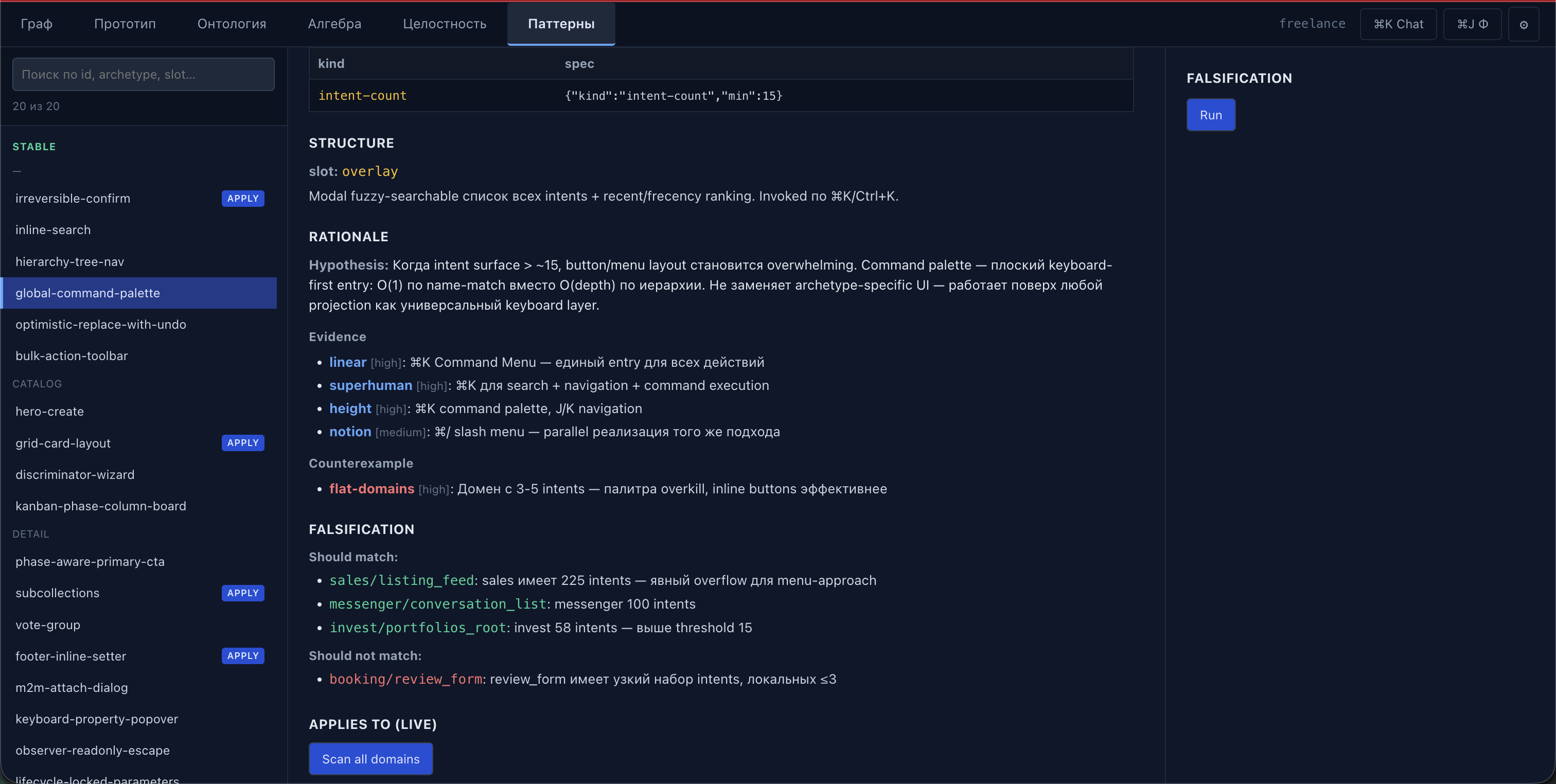This screenshot has height=784, width=1556.
Task: Click the ⌘K Chat button
Action: click(x=1398, y=24)
